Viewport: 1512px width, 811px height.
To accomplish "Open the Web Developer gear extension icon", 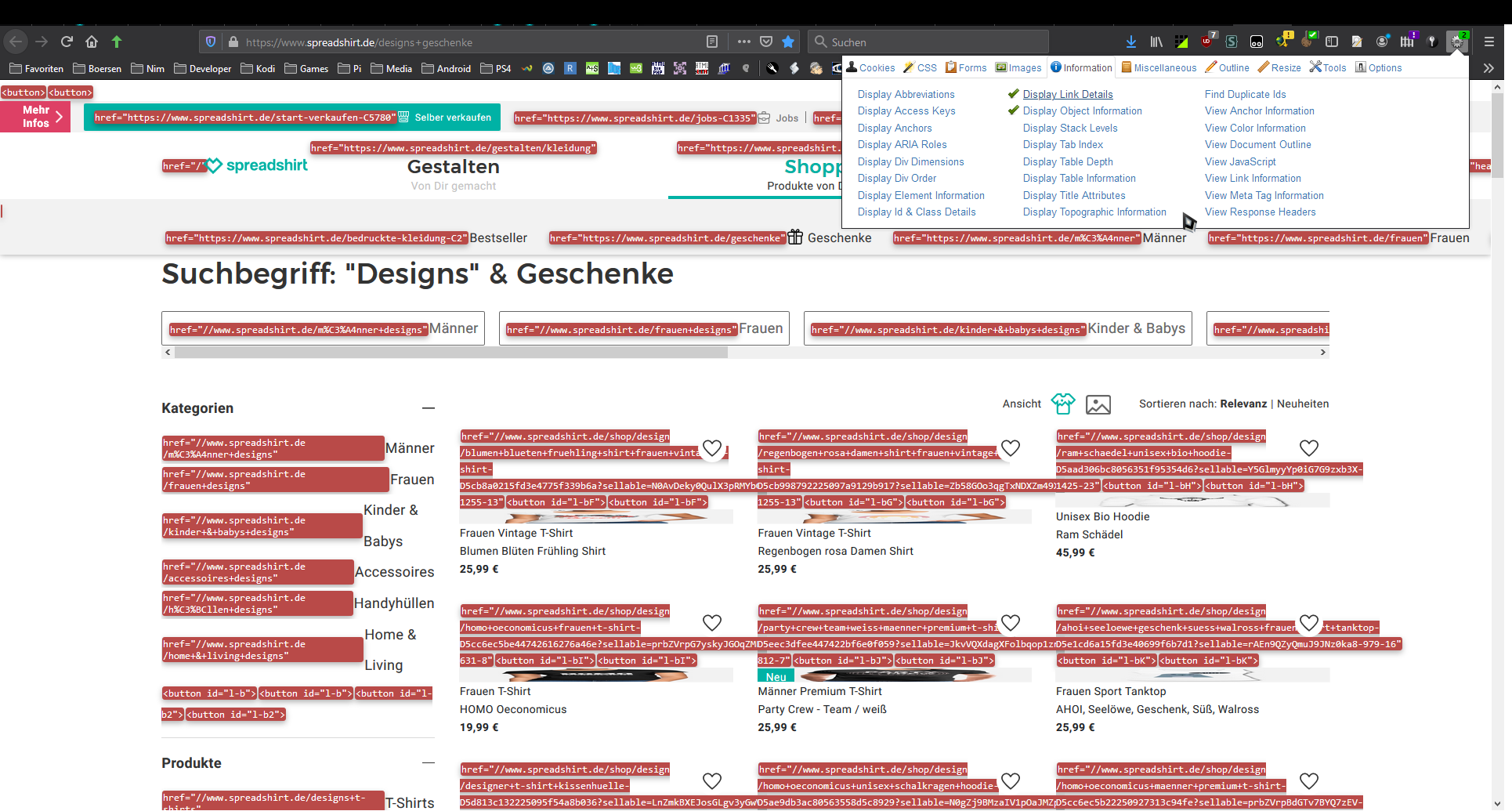I will point(1457,42).
